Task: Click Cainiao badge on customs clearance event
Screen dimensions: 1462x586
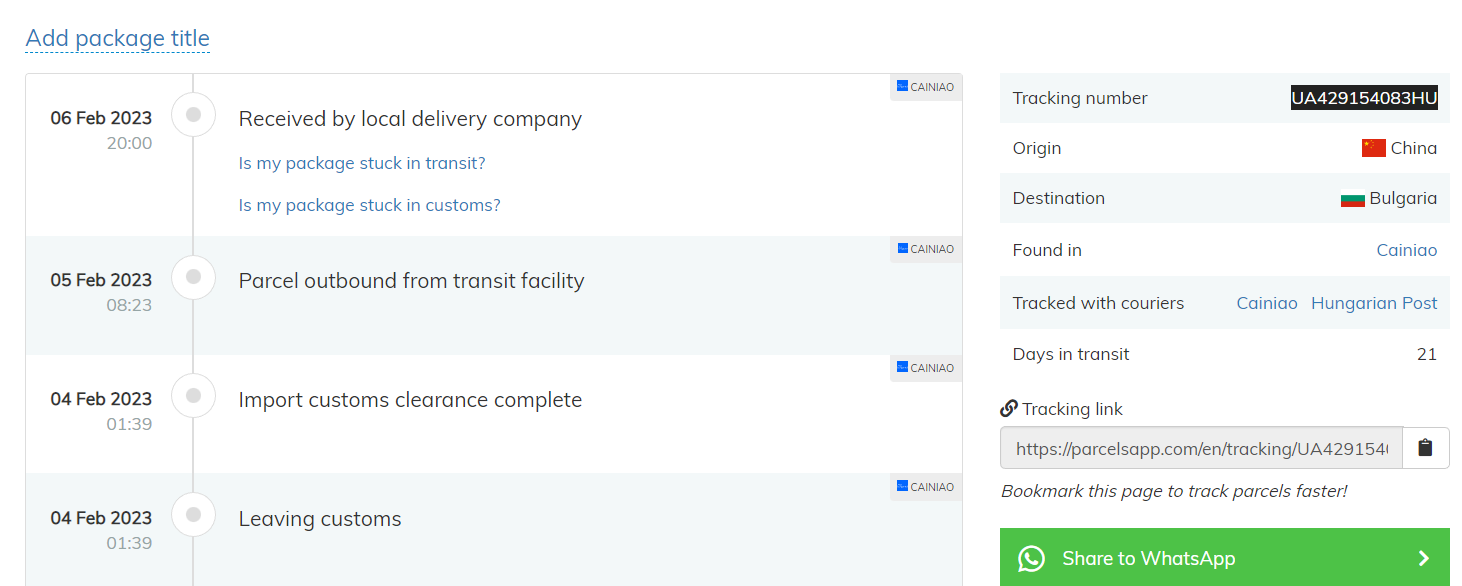Action: 926,368
